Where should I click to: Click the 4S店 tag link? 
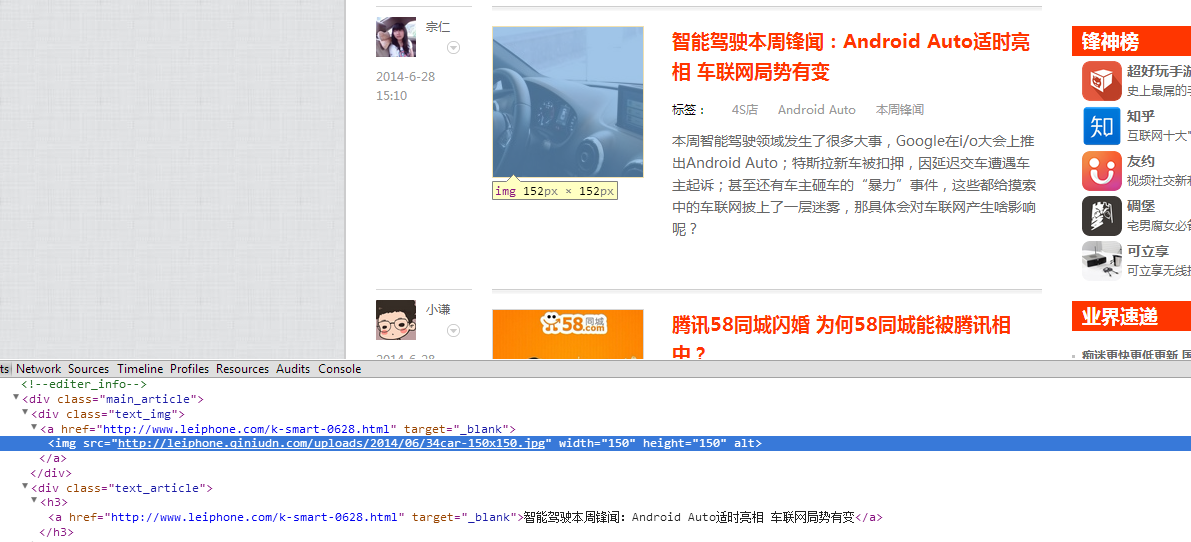[x=744, y=110]
